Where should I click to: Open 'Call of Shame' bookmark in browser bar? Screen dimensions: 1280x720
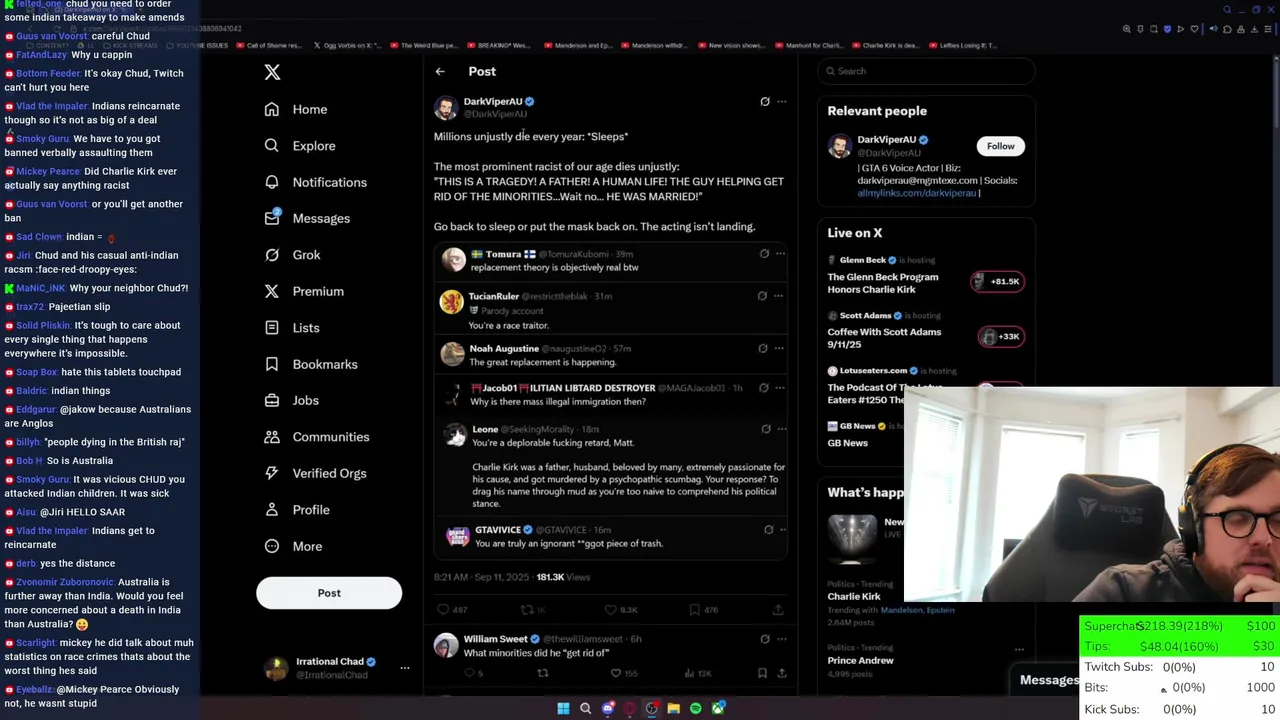270,45
